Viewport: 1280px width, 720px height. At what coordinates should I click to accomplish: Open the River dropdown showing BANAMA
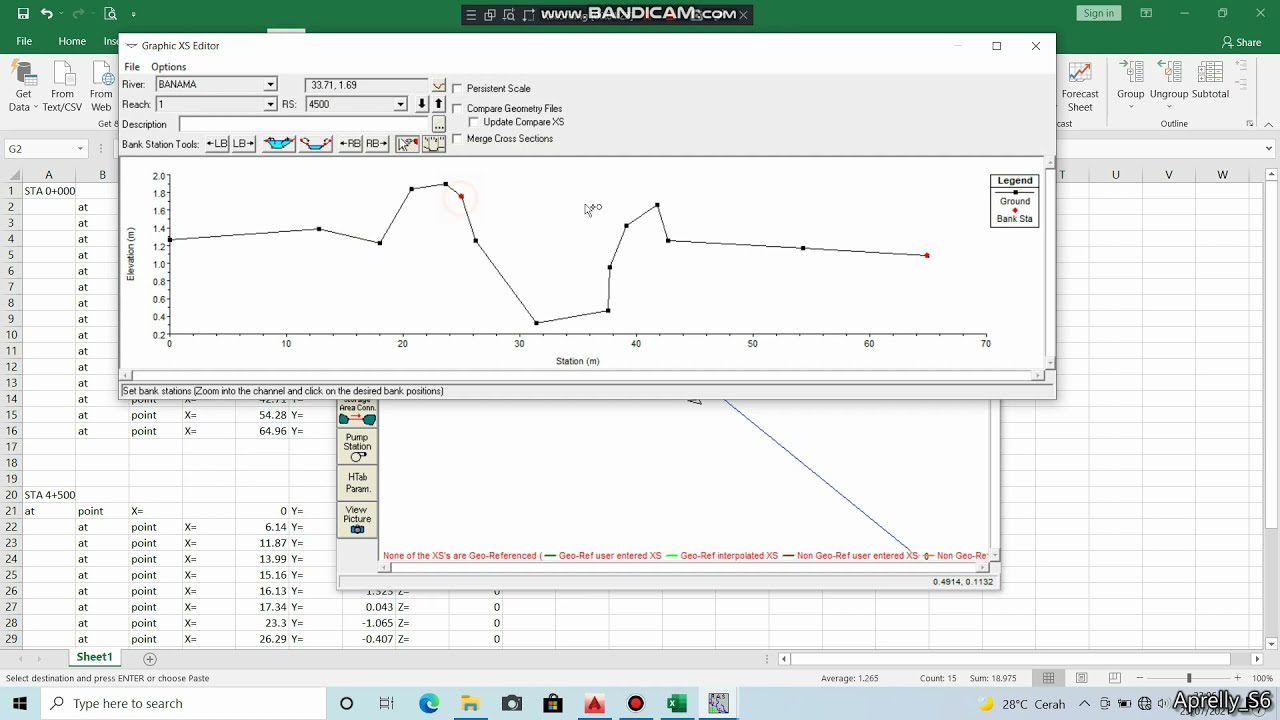pos(270,85)
